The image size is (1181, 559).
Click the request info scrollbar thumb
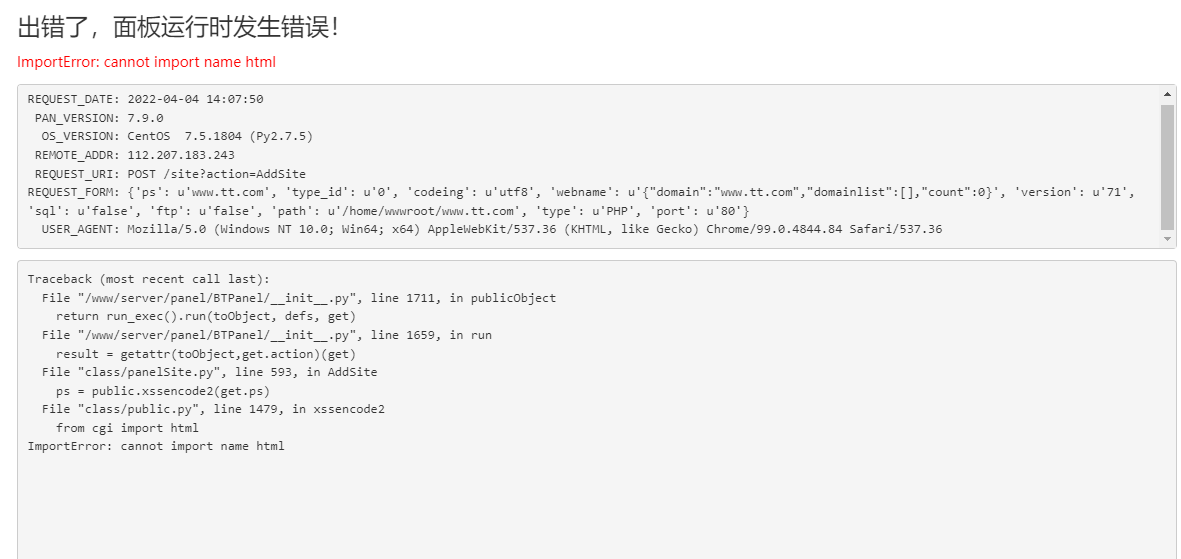pos(1167,167)
